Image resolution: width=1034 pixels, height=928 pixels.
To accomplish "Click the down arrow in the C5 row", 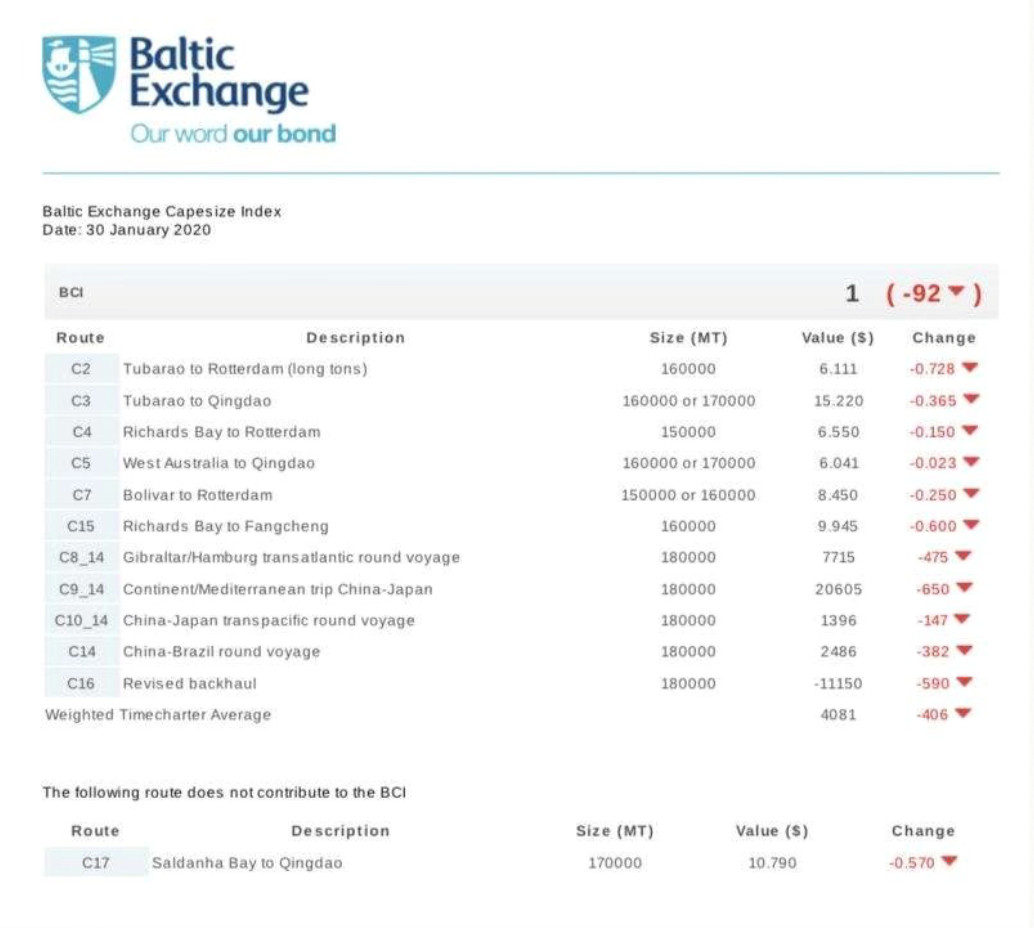I will (969, 463).
